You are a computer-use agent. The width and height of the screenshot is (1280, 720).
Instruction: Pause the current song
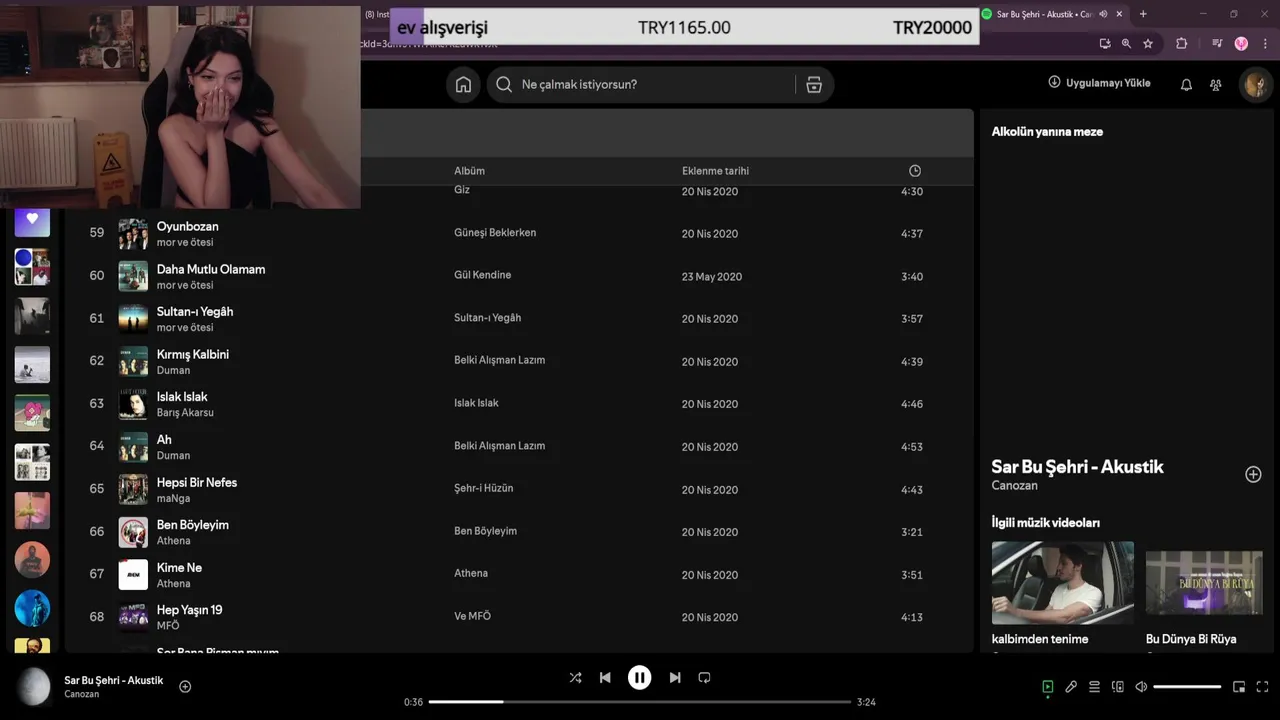639,677
